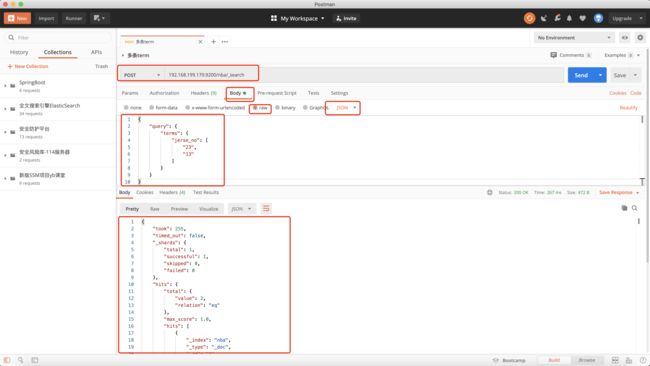Click the orange sync status icon
The image size is (650, 366).
[x=529, y=18]
